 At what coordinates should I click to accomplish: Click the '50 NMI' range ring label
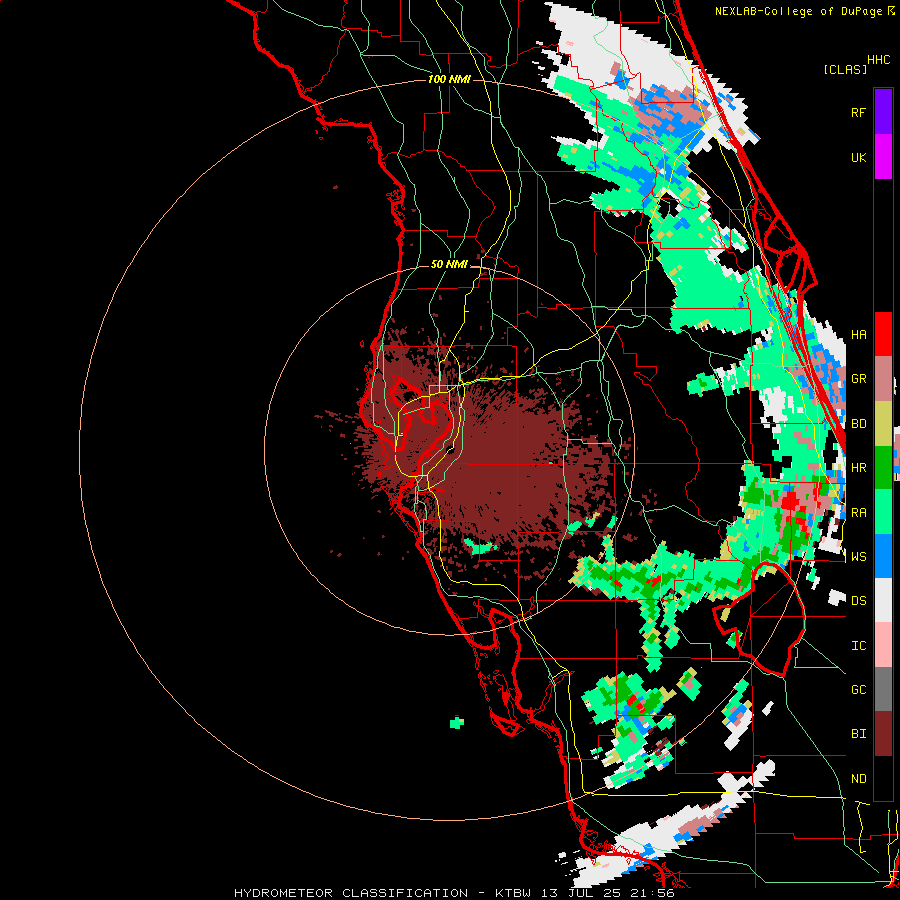449,265
